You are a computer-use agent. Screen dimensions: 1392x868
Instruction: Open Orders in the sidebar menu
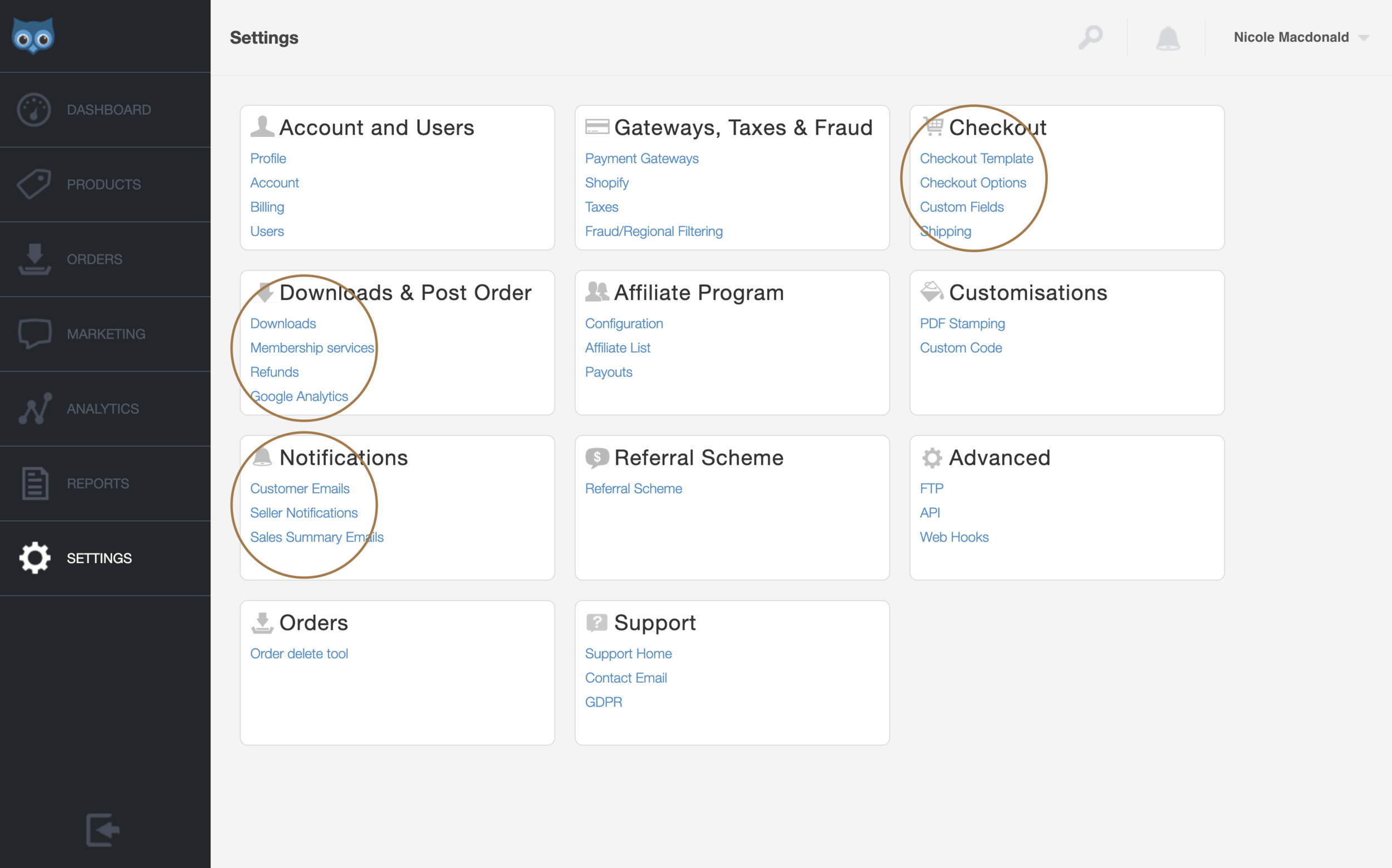tap(94, 259)
